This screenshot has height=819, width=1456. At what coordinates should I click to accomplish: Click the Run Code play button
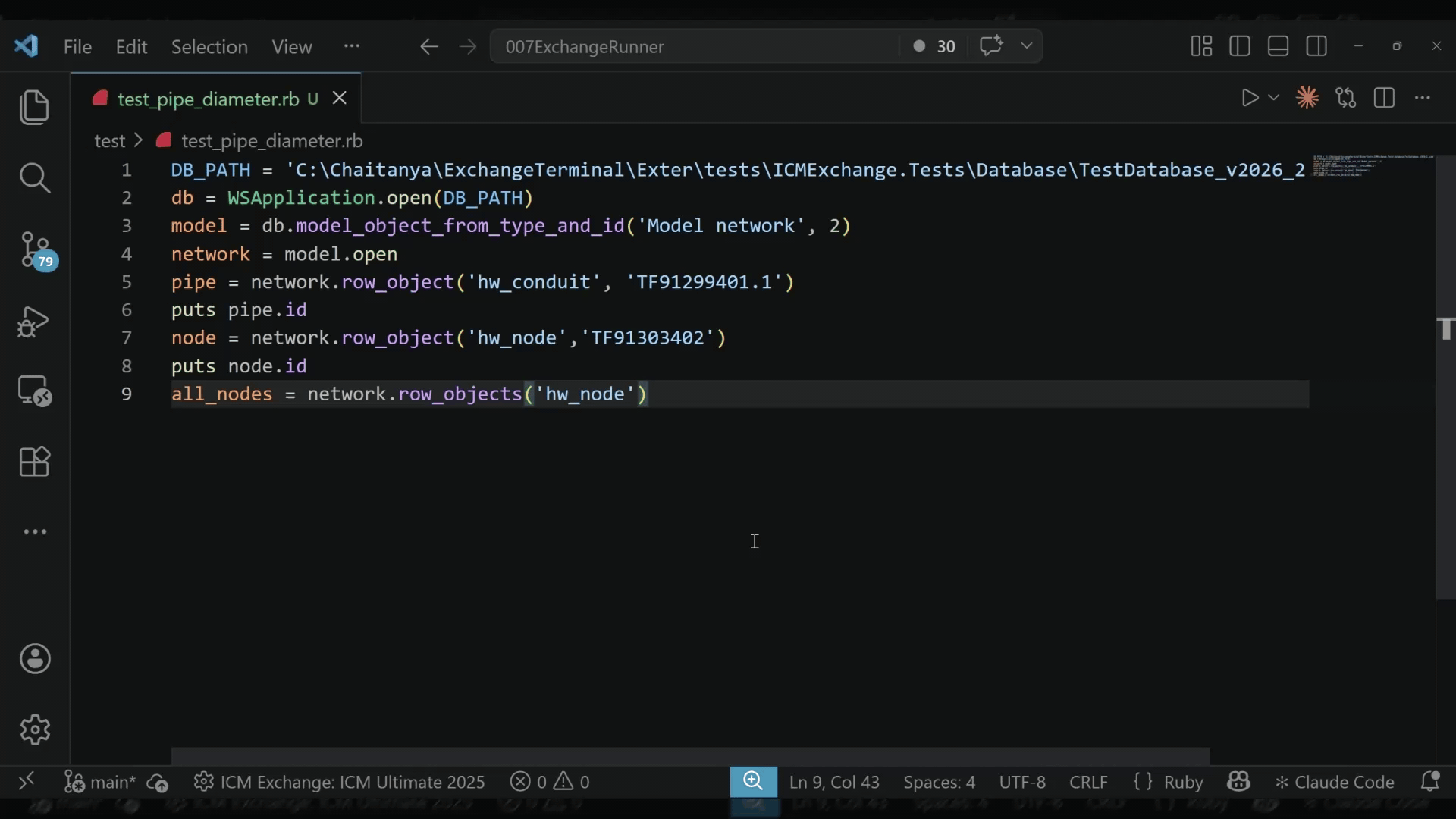pyautogui.click(x=1249, y=98)
